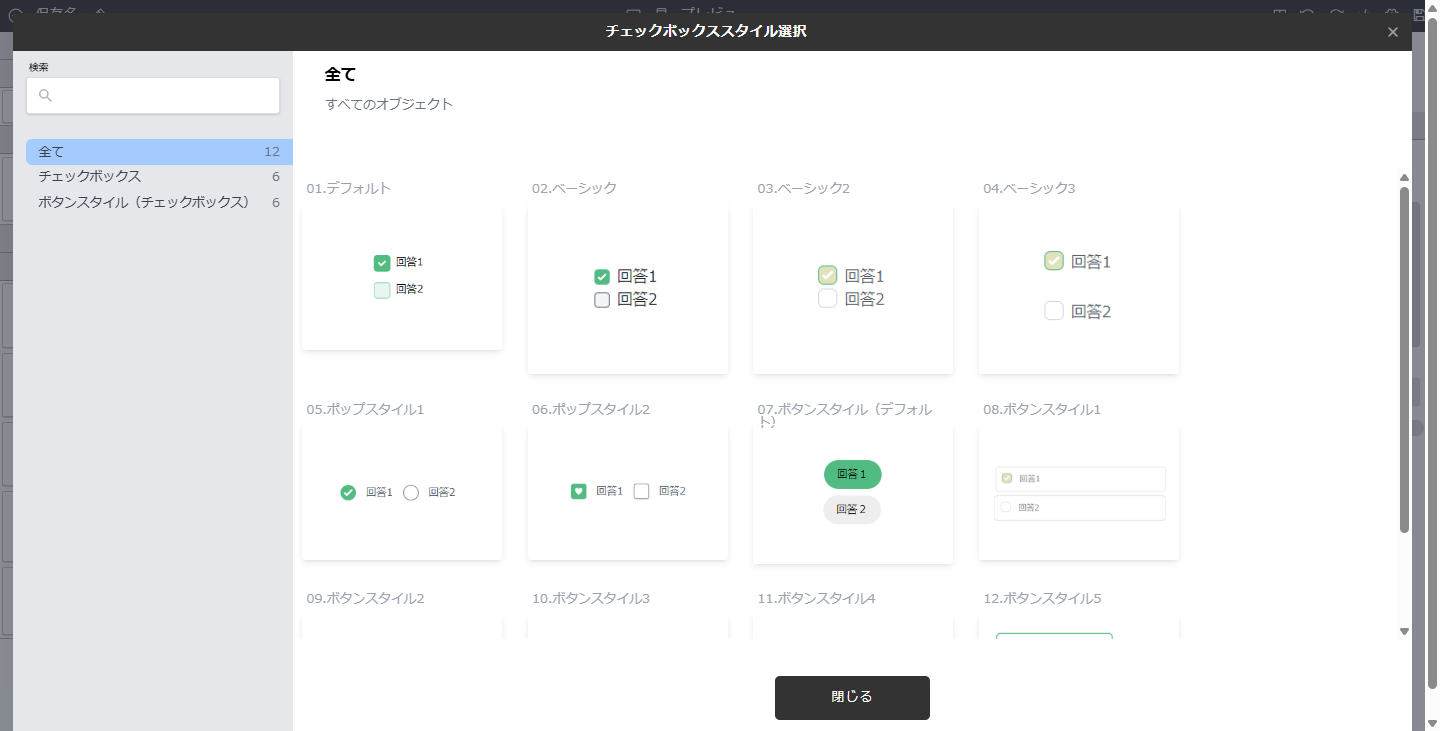Image resolution: width=1440 pixels, height=731 pixels.
Task: Close the checkbox style dialog with X
Action: [1393, 32]
